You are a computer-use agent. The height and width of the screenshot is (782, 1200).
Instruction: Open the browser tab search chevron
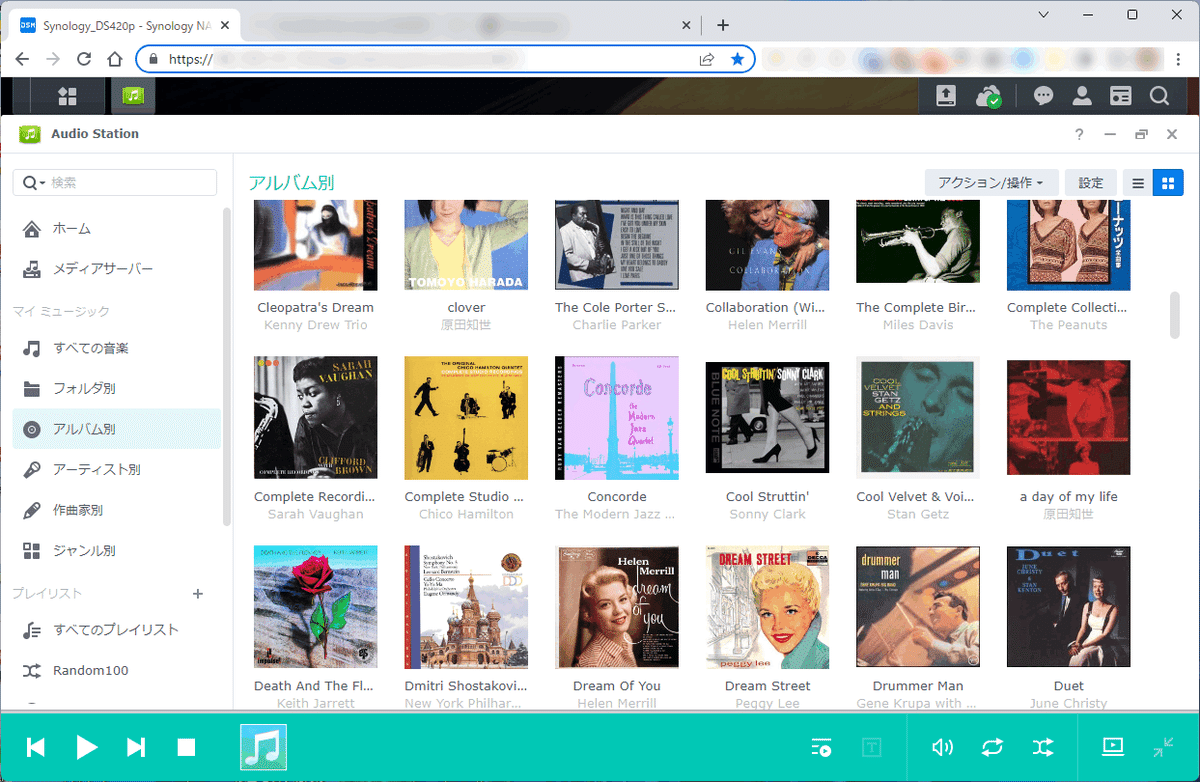coord(1043,15)
